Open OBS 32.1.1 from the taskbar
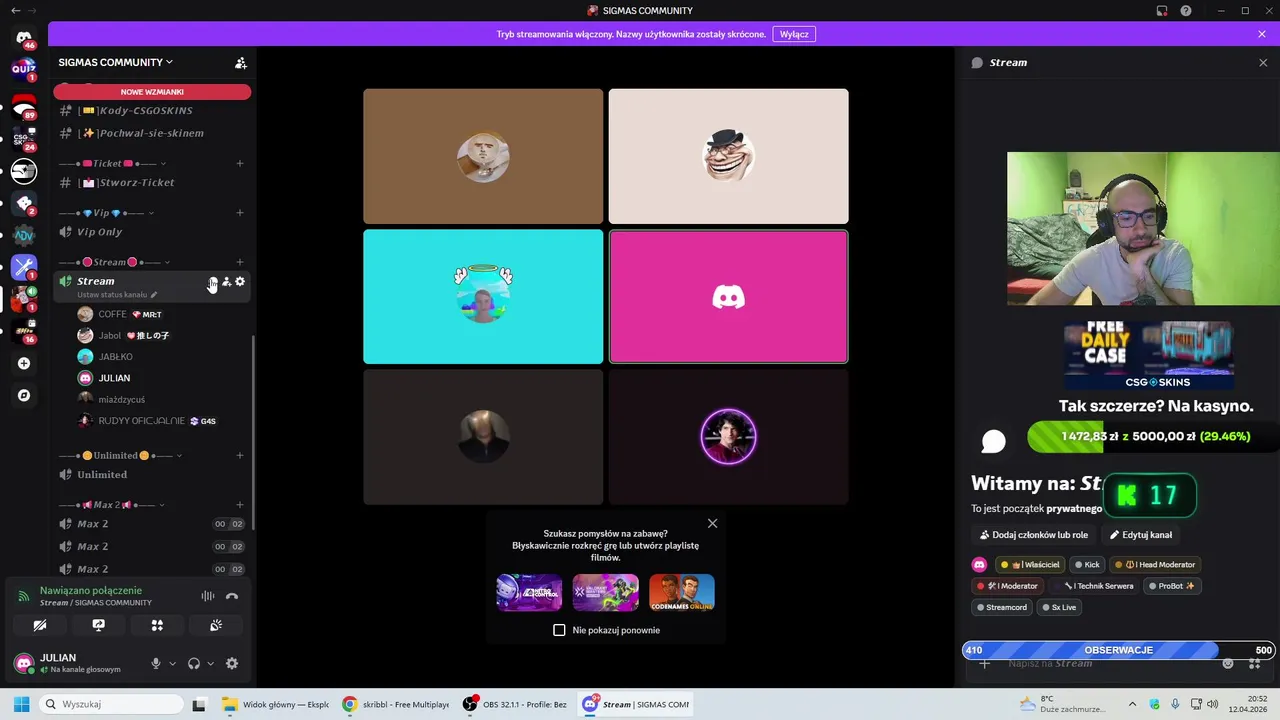Viewport: 1280px width, 720px height. [x=516, y=704]
